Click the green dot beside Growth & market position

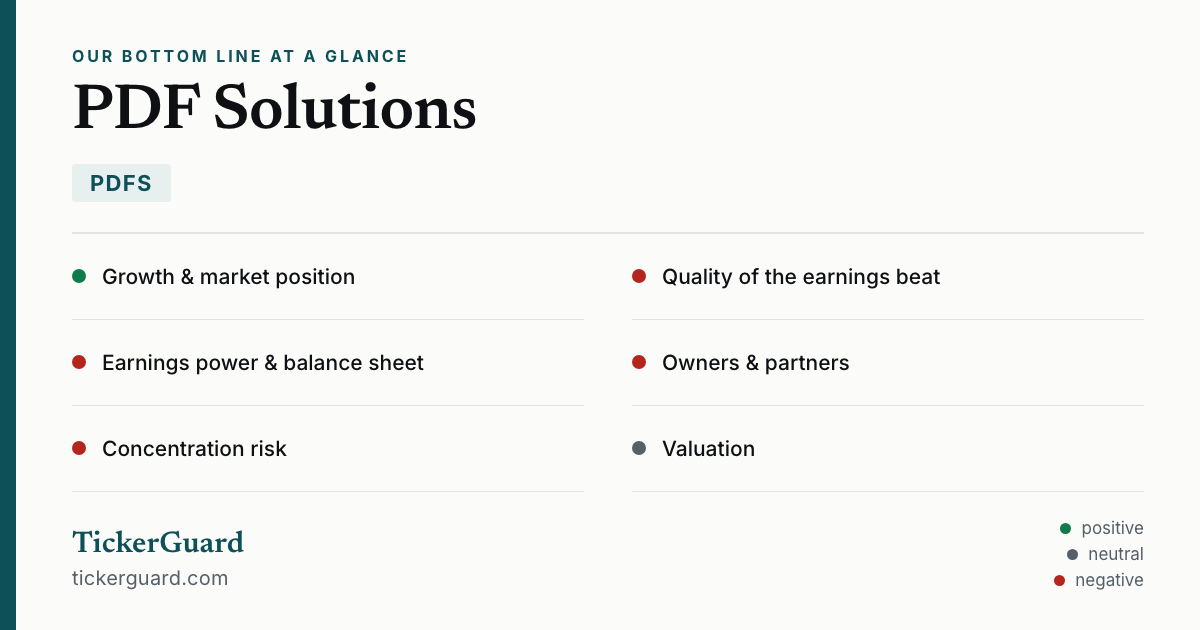[79, 276]
